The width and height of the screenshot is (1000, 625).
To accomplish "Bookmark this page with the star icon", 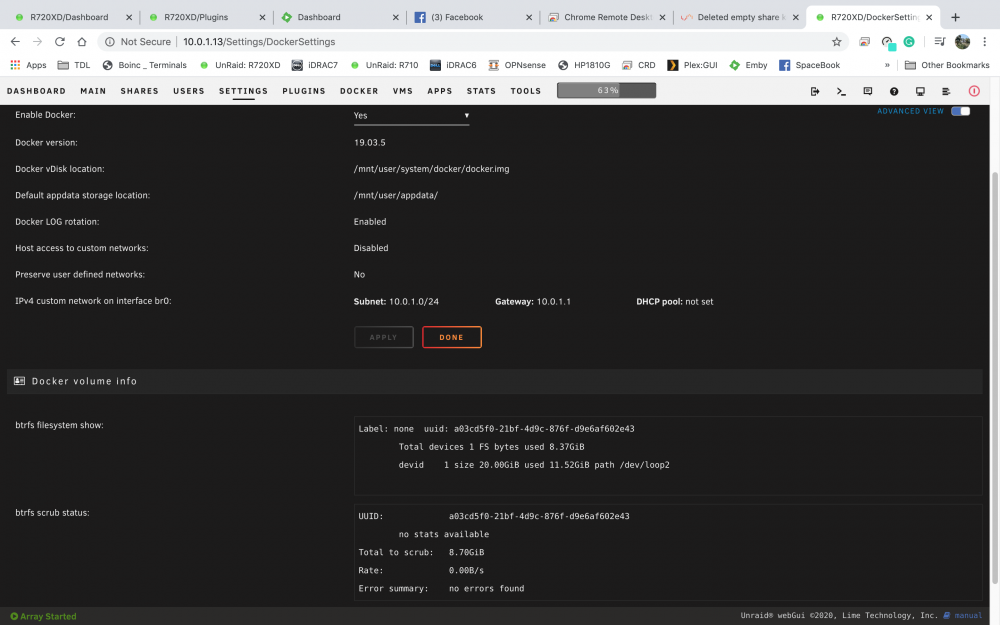I will tap(836, 41).
